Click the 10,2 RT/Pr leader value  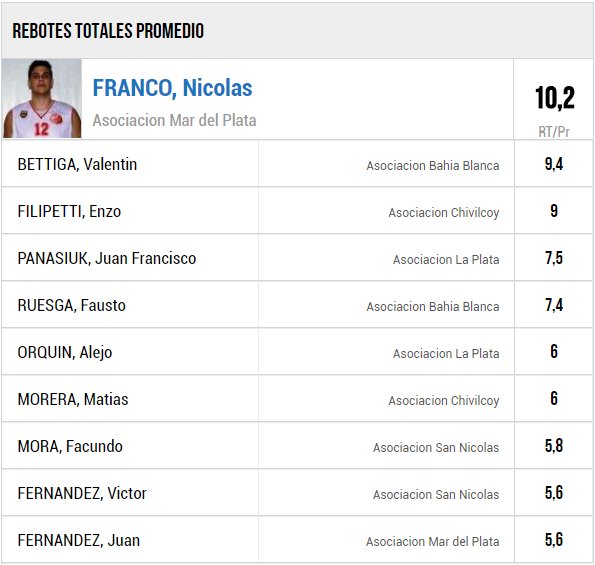pos(554,98)
